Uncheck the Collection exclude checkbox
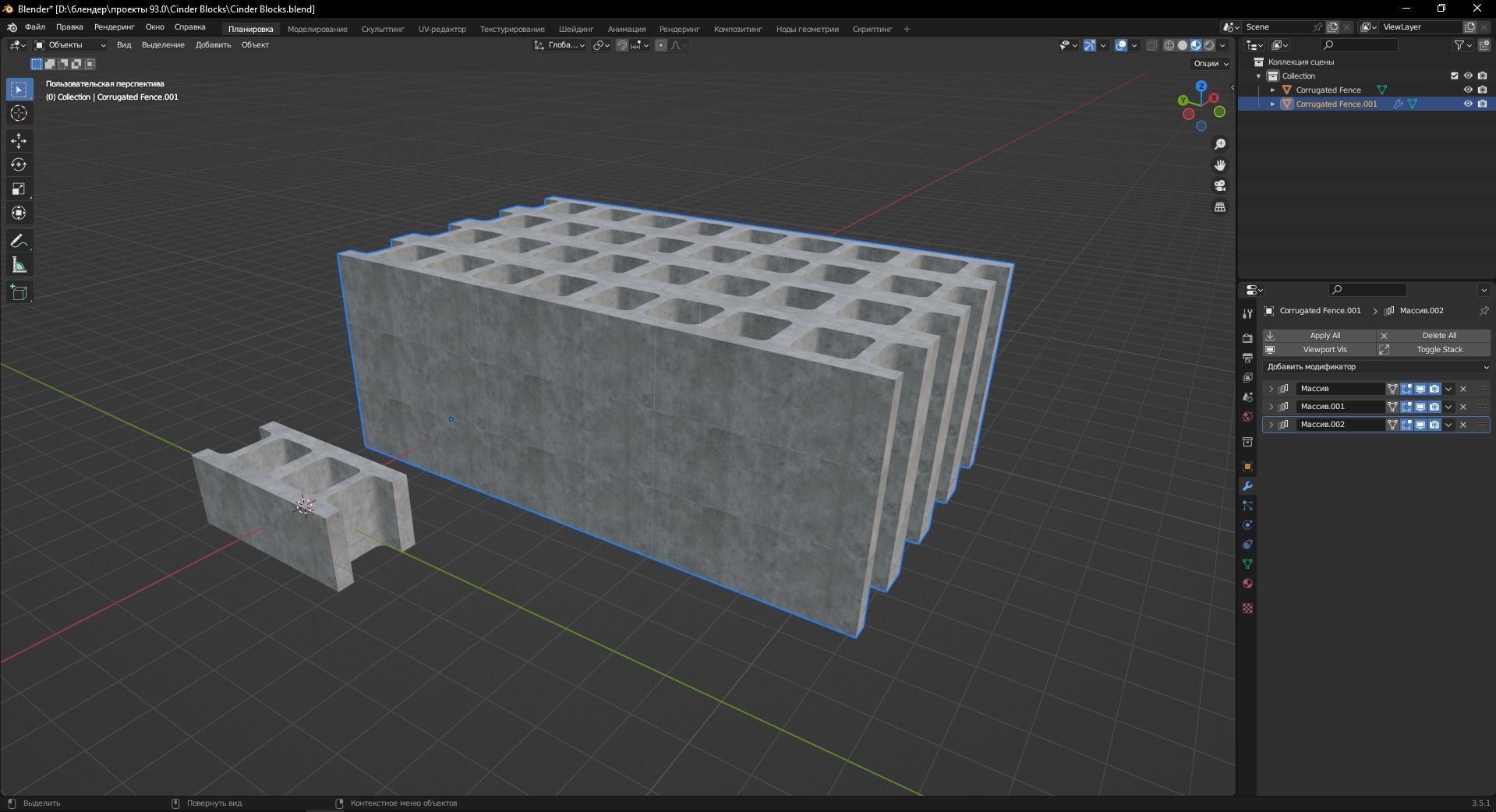The image size is (1496, 812). pos(1454,76)
